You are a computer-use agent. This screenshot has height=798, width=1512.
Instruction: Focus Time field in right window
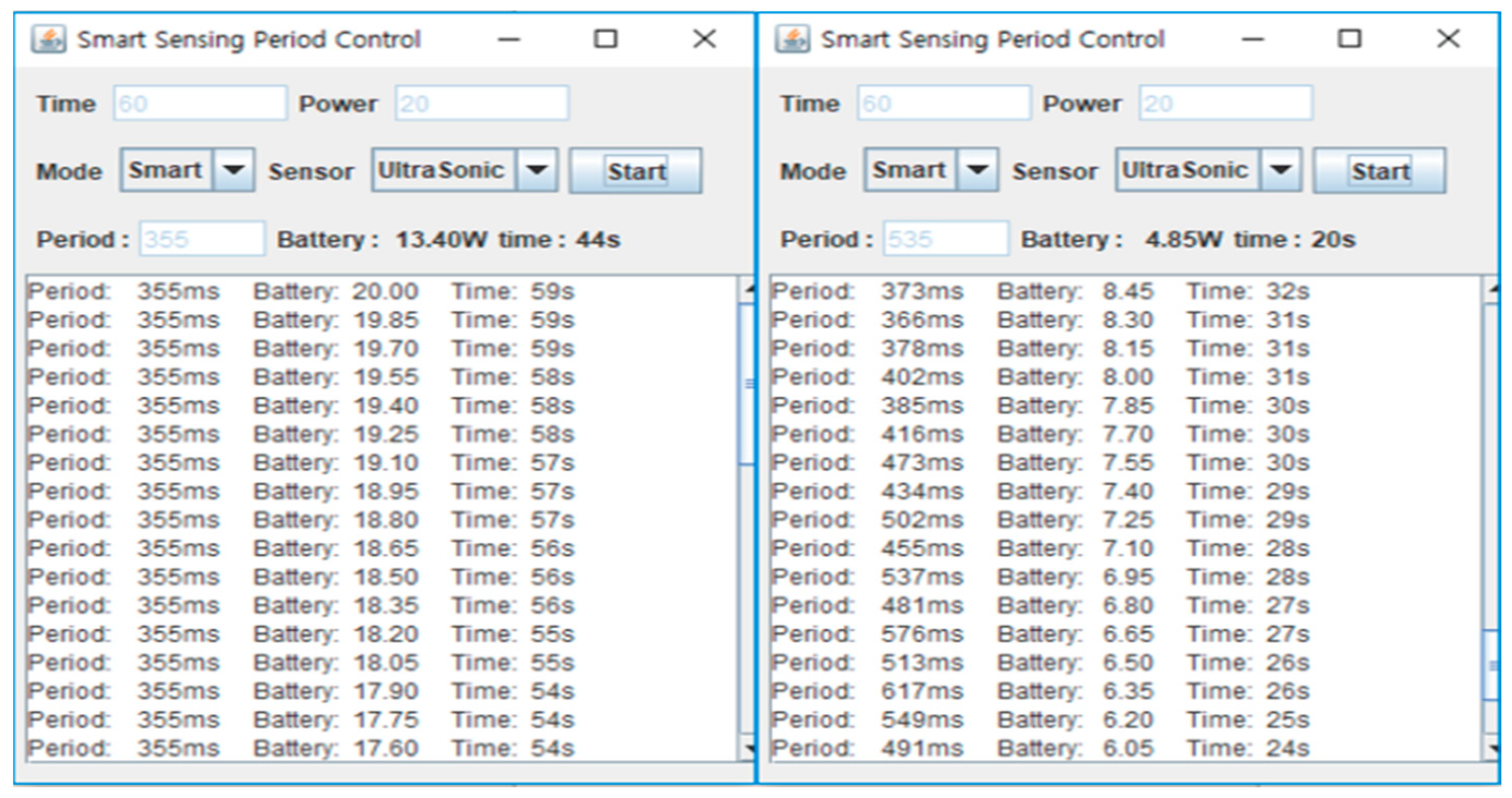pyautogui.click(x=944, y=104)
